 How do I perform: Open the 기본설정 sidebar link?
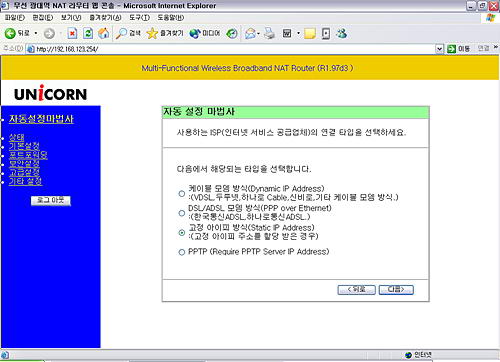pyautogui.click(x=24, y=146)
